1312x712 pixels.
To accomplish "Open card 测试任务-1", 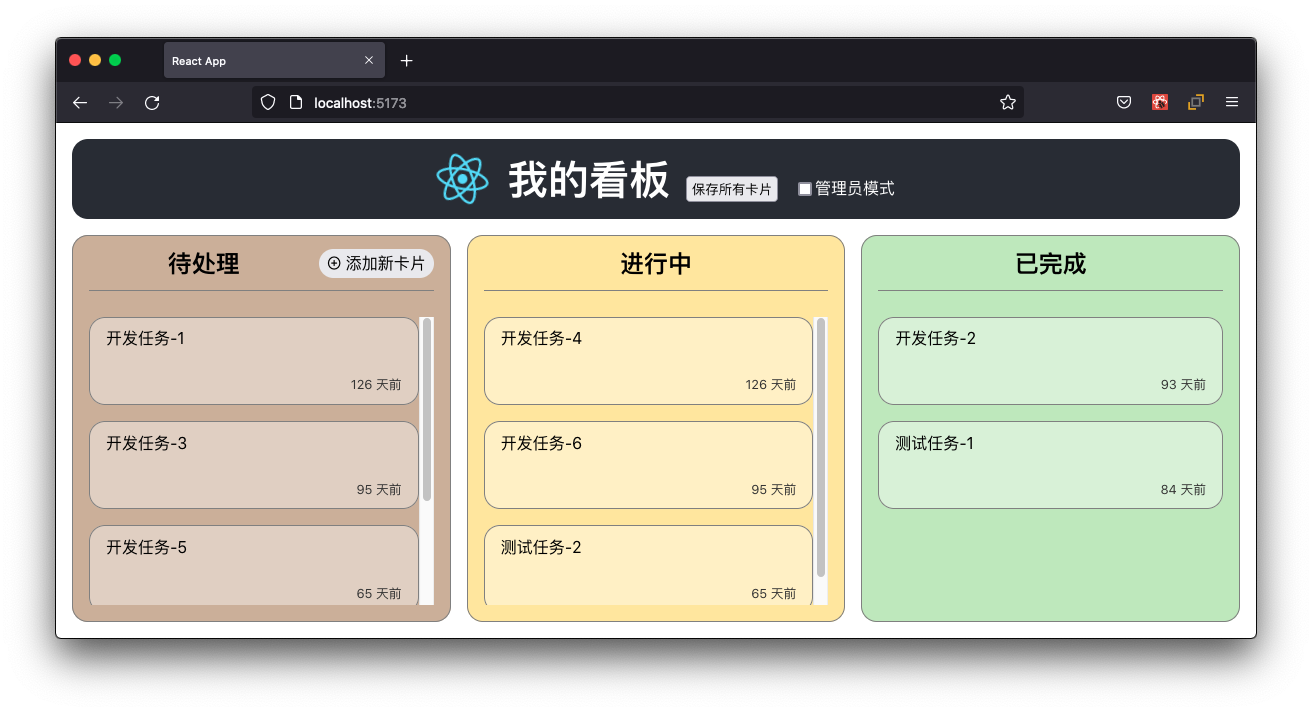I will coord(1050,465).
